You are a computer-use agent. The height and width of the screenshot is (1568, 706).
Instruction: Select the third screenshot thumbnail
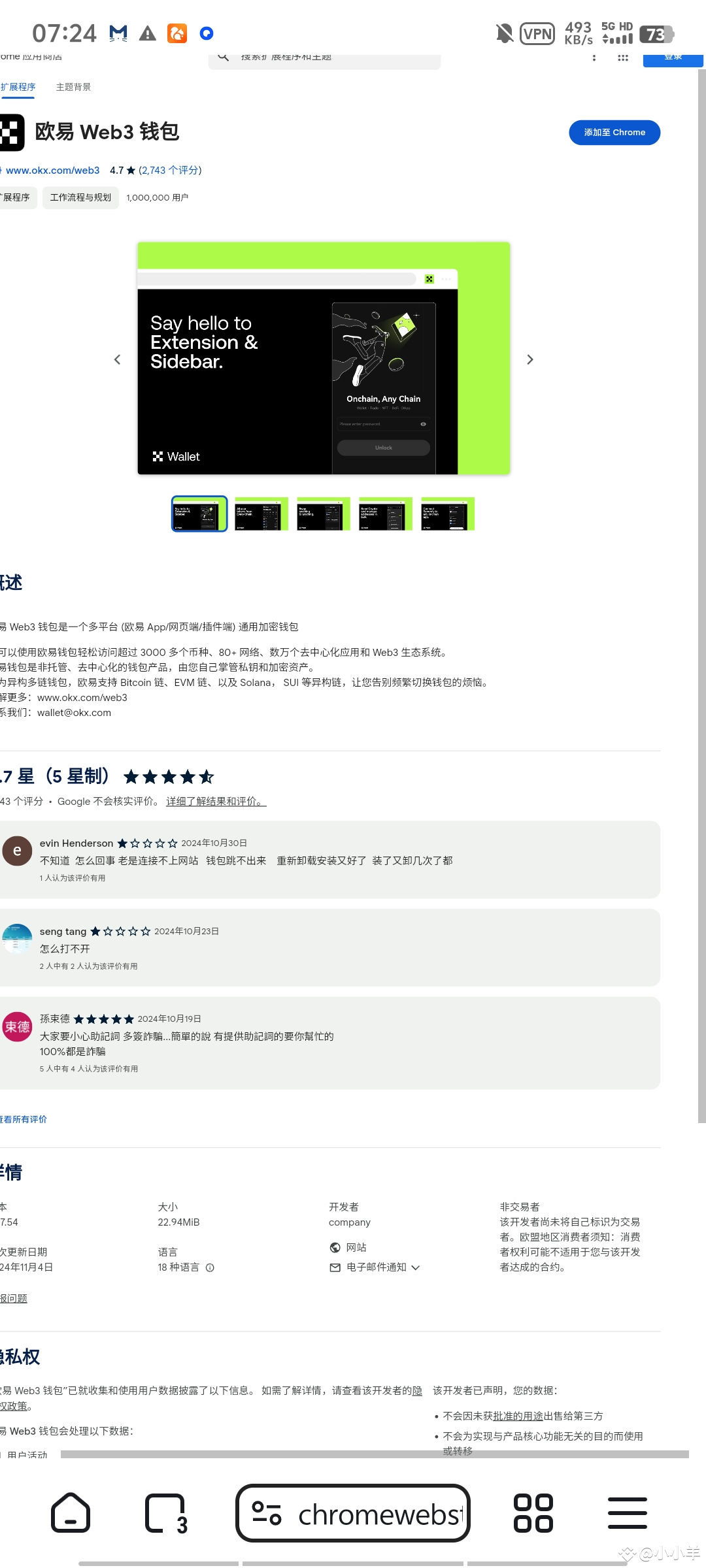coord(324,514)
